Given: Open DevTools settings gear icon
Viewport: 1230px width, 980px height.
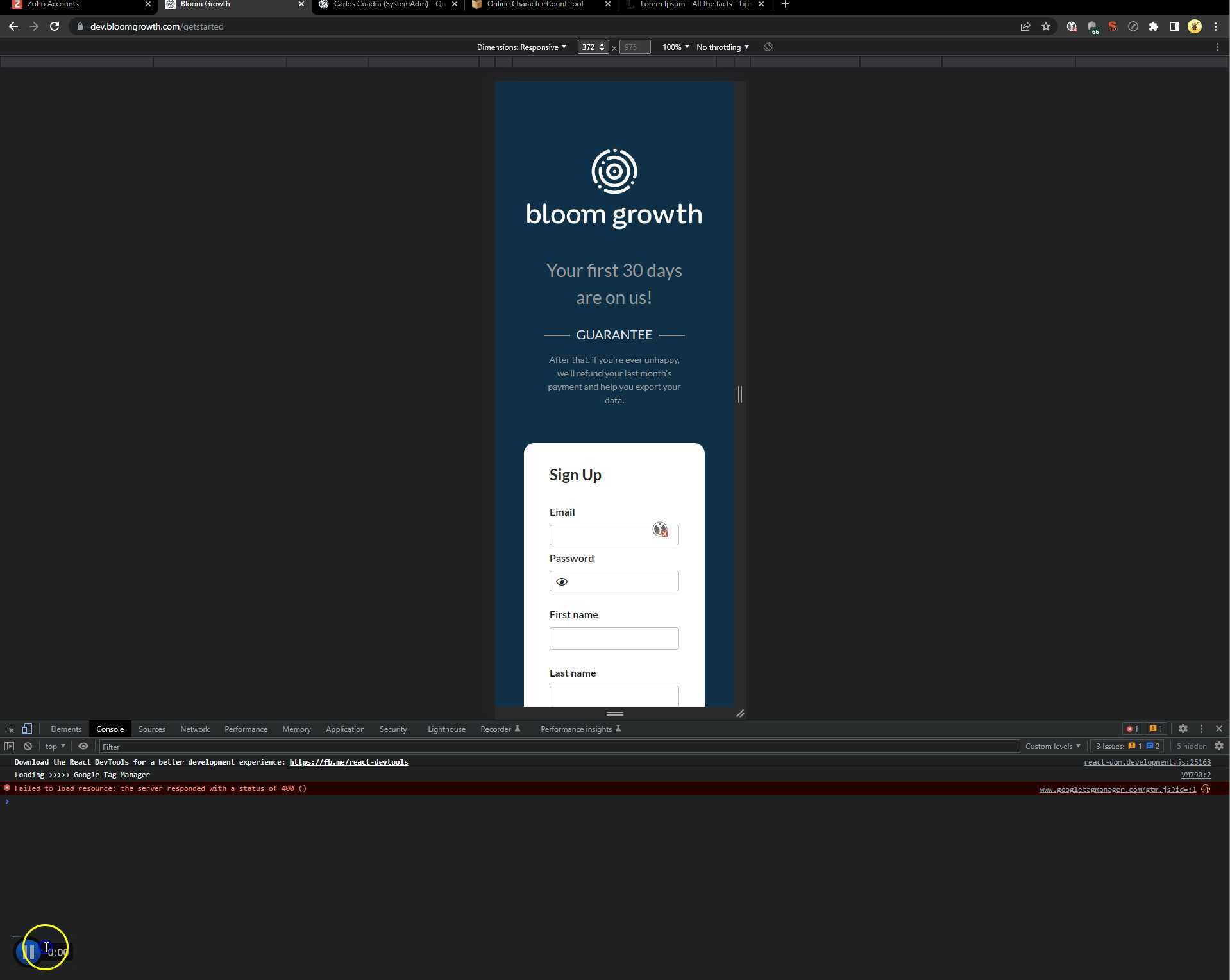Looking at the screenshot, I should [x=1183, y=729].
